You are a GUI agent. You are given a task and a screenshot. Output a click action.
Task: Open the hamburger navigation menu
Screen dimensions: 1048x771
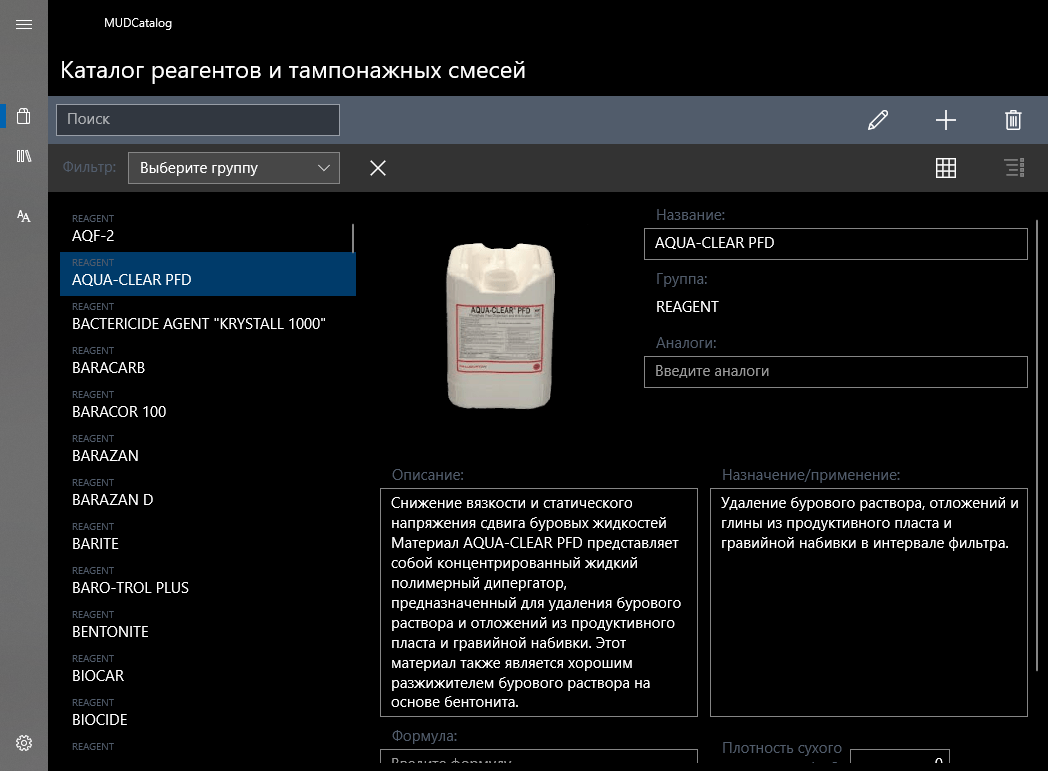click(23, 25)
